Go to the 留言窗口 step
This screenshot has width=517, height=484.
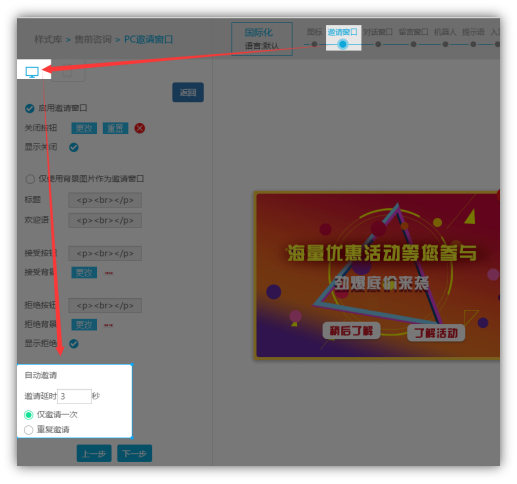click(413, 32)
